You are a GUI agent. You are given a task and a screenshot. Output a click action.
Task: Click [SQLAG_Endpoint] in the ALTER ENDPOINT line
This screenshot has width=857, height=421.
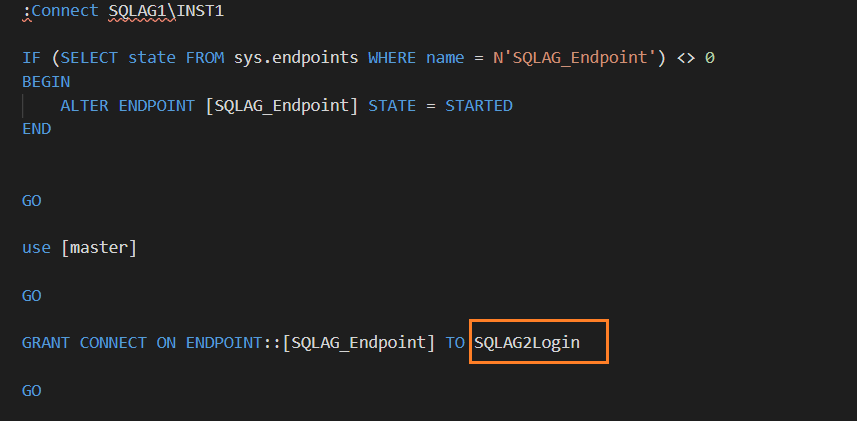(281, 105)
